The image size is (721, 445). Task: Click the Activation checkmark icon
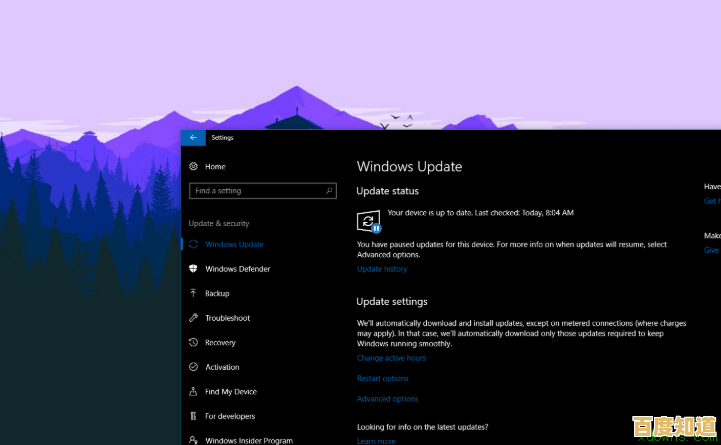pyautogui.click(x=194, y=367)
